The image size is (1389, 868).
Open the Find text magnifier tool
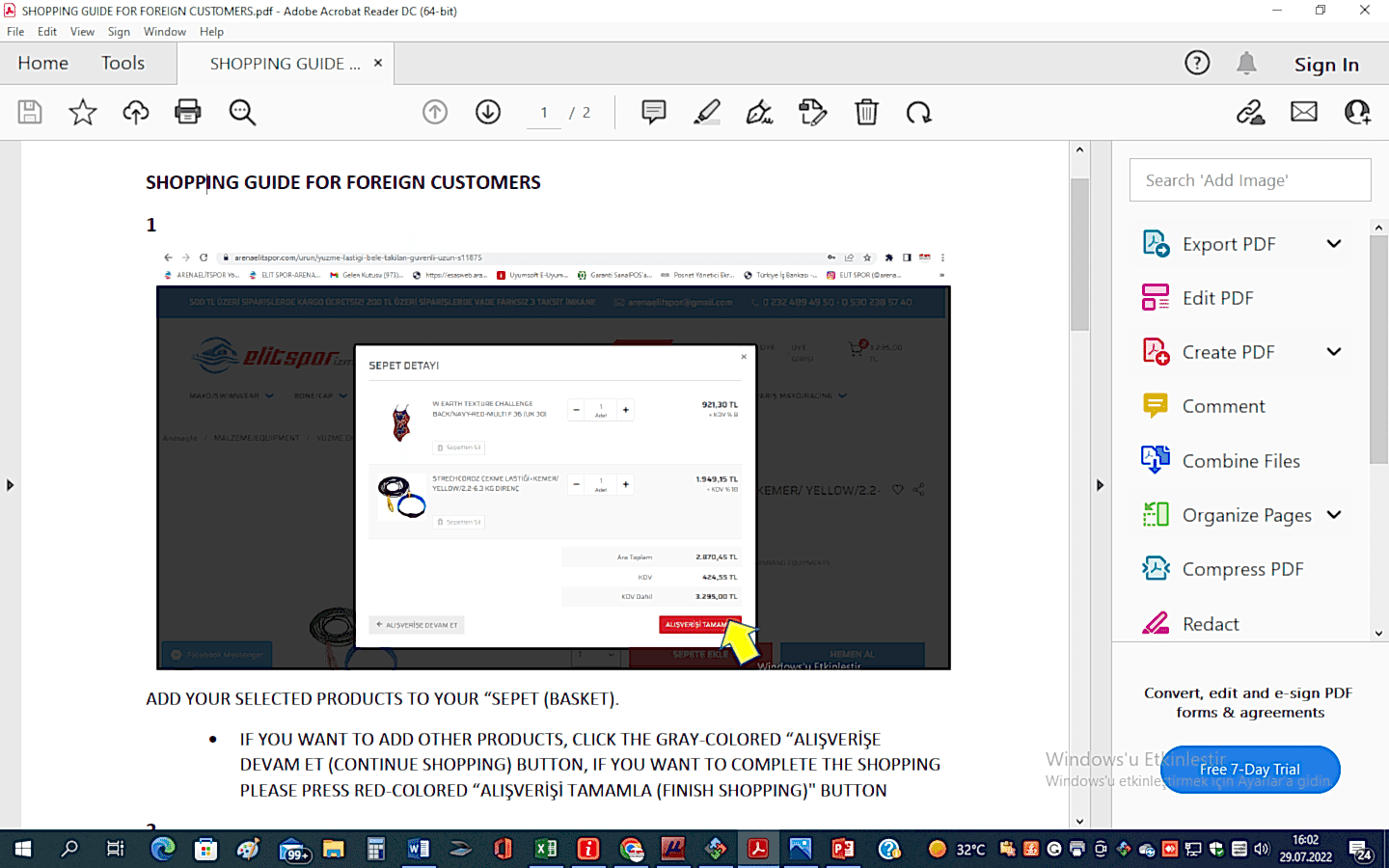click(x=242, y=112)
